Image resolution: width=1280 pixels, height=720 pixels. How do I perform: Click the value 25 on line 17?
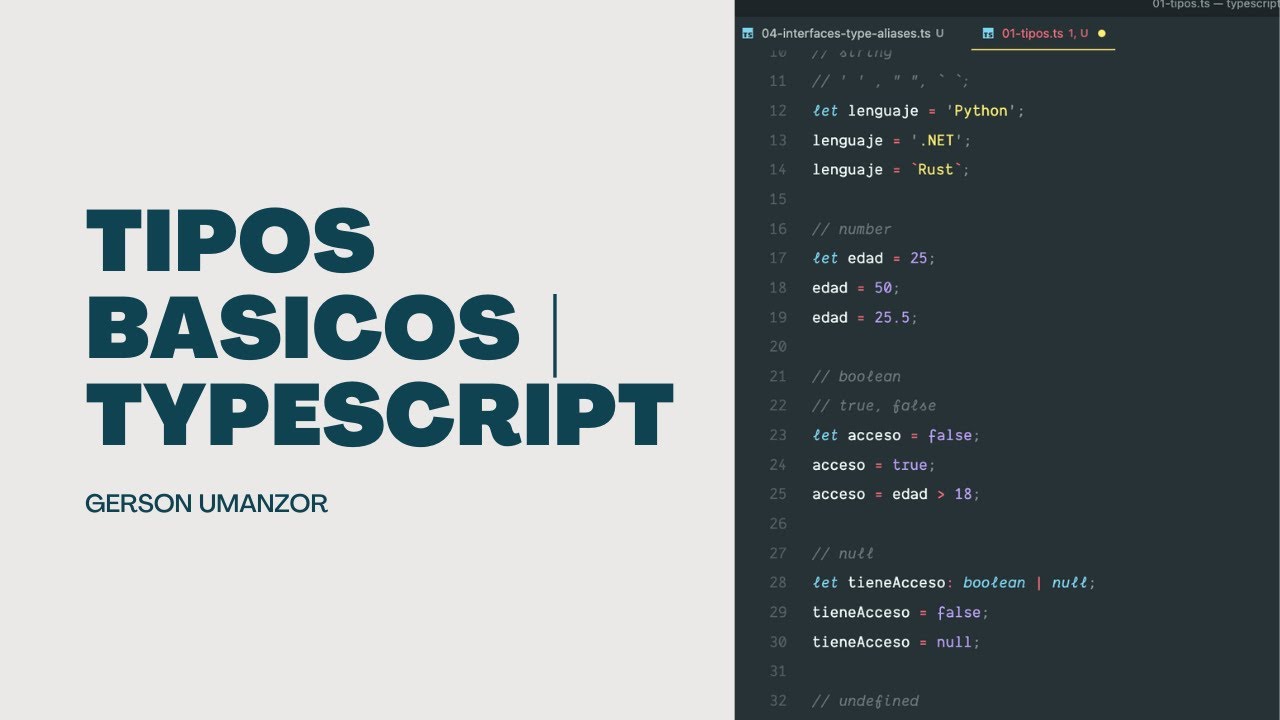point(919,258)
